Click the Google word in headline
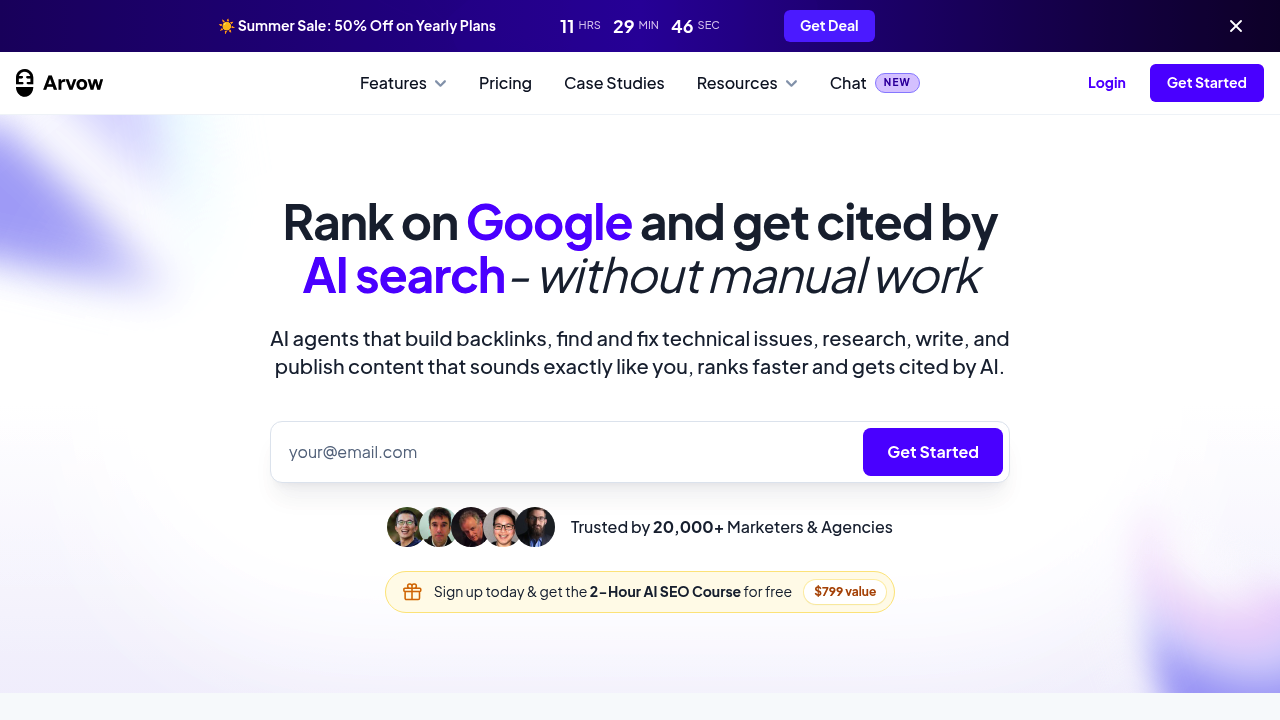Screen dimensions: 1280x720 click(549, 222)
